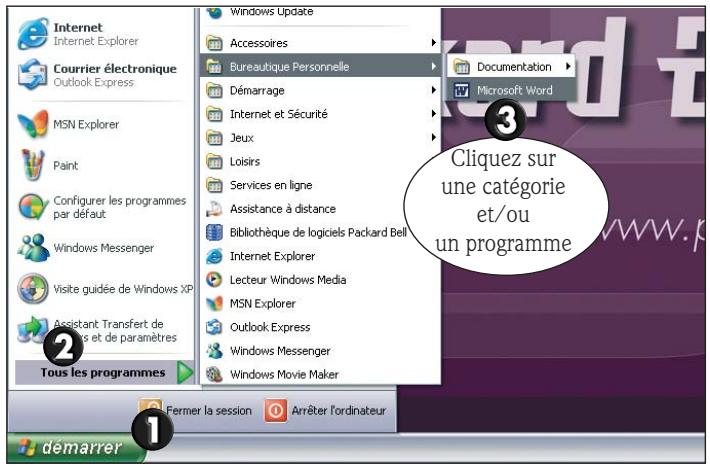The width and height of the screenshot is (710, 468).
Task: Select "Lecteur Windows Media" text
Action: (x=288, y=280)
